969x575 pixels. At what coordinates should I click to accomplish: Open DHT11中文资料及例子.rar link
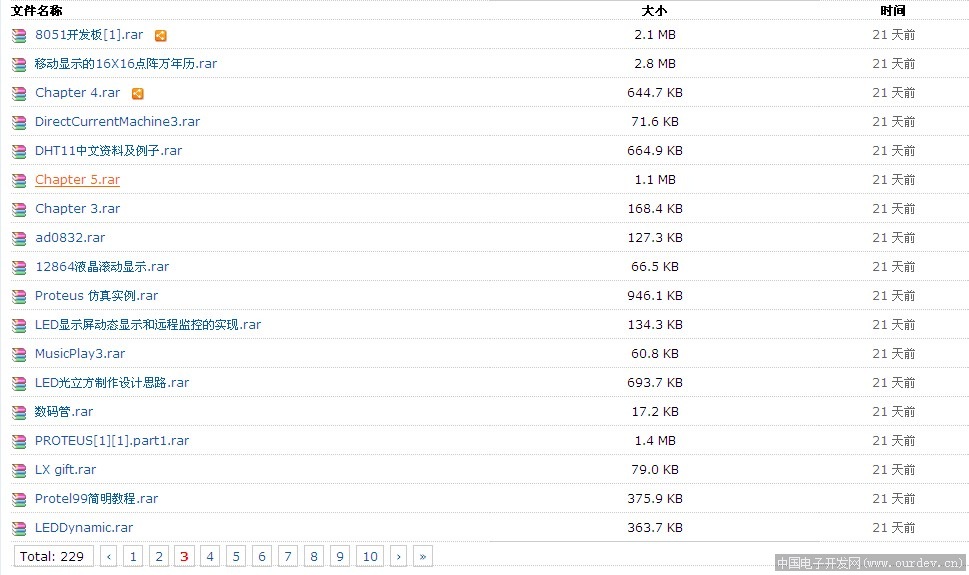(108, 151)
